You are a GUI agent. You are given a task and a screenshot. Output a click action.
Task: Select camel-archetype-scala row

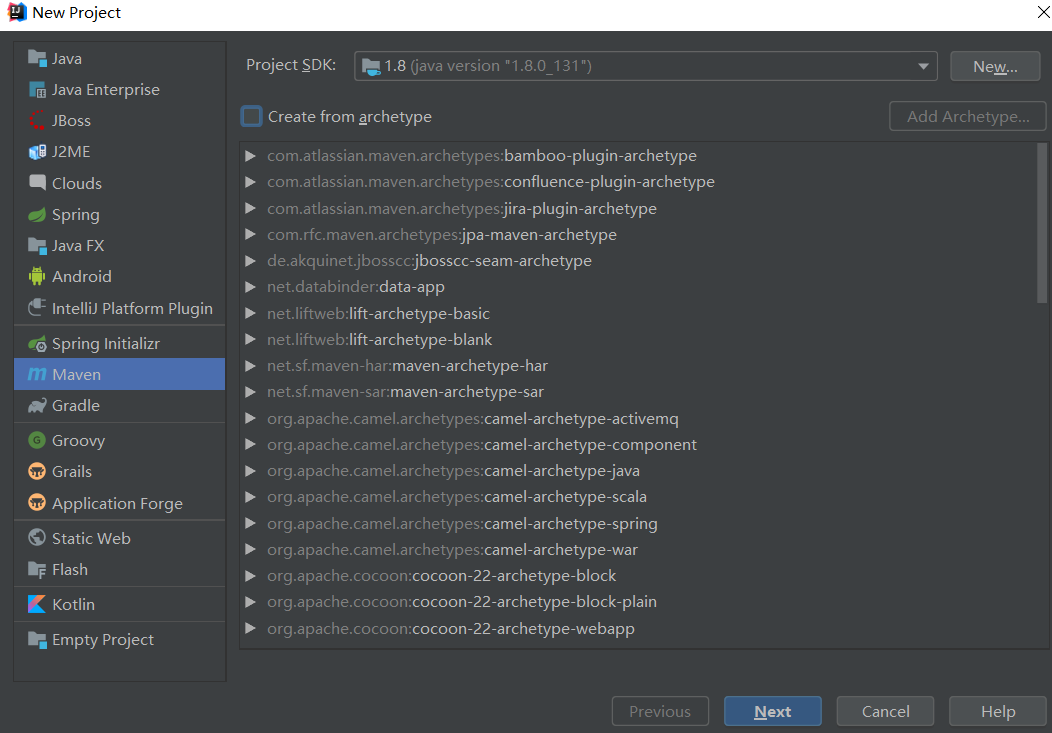click(638, 497)
